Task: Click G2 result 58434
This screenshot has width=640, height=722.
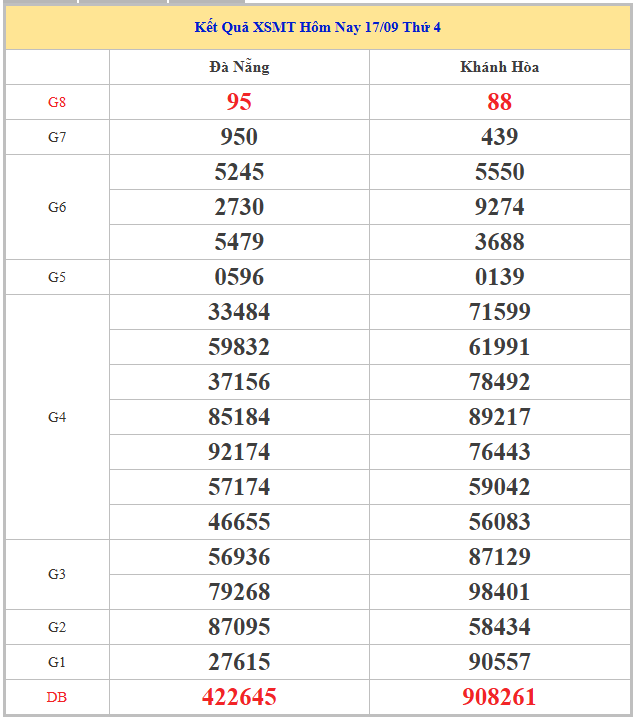Action: click(499, 627)
